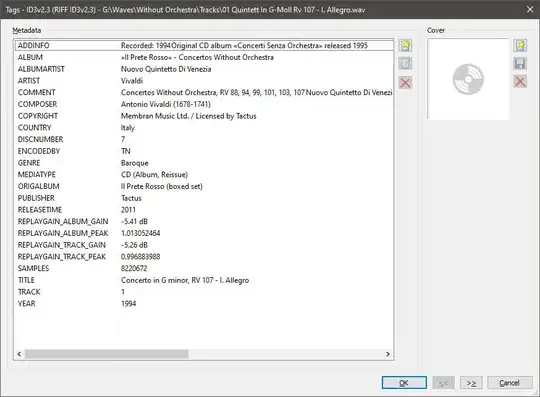Click the value '8220672'
The height and width of the screenshot is (397, 540).
point(134,268)
